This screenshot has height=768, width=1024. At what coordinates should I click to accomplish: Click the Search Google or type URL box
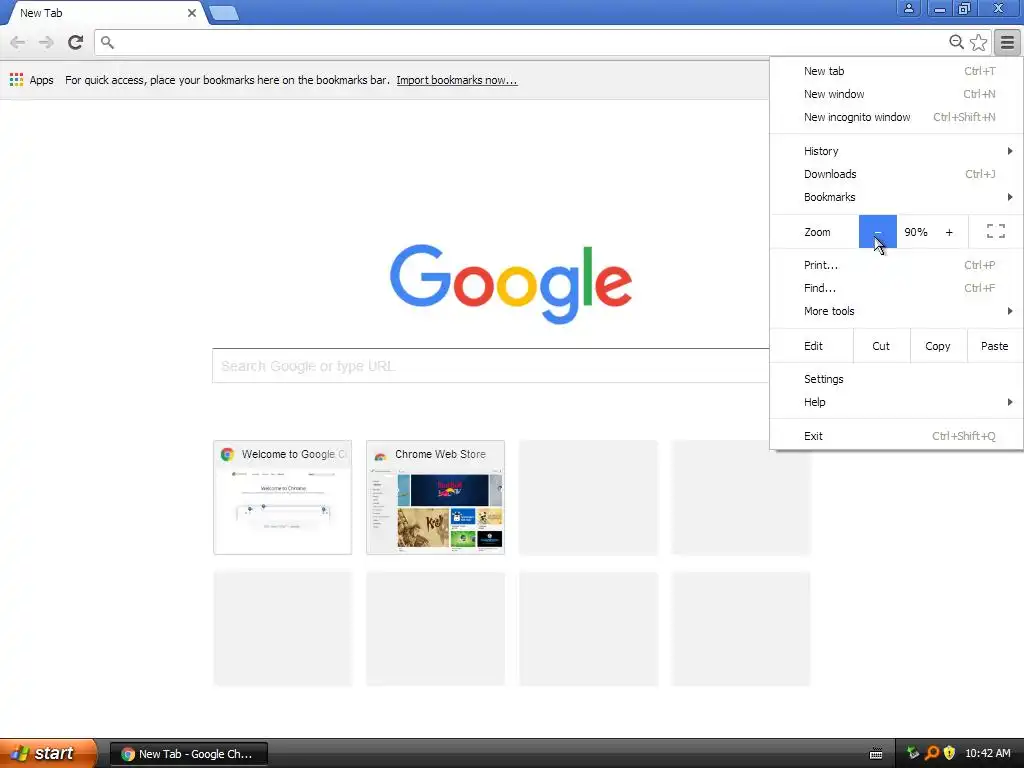coord(490,366)
